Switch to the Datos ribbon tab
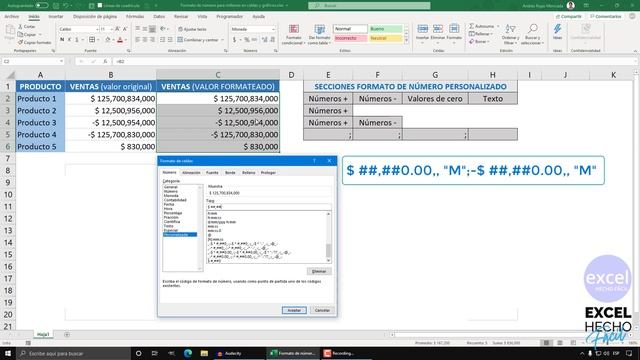This screenshot has width=640, height=360. click(x=159, y=16)
